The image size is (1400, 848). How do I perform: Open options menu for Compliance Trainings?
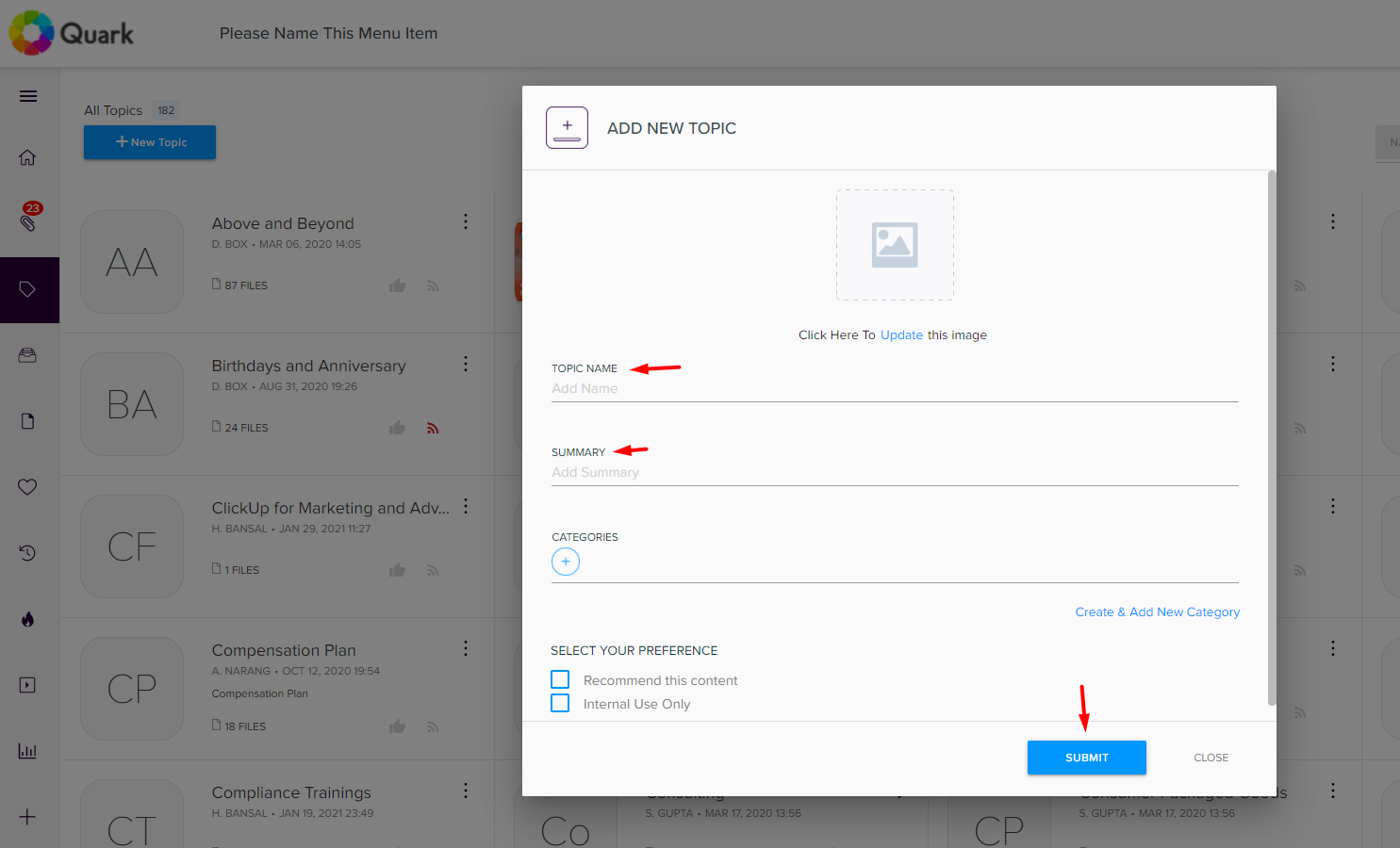[x=466, y=791]
